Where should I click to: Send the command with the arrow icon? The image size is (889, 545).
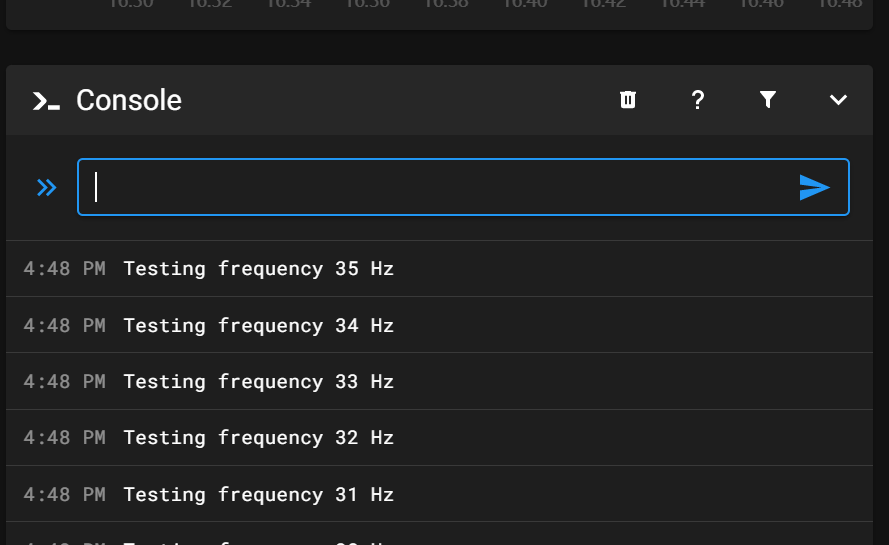point(814,187)
